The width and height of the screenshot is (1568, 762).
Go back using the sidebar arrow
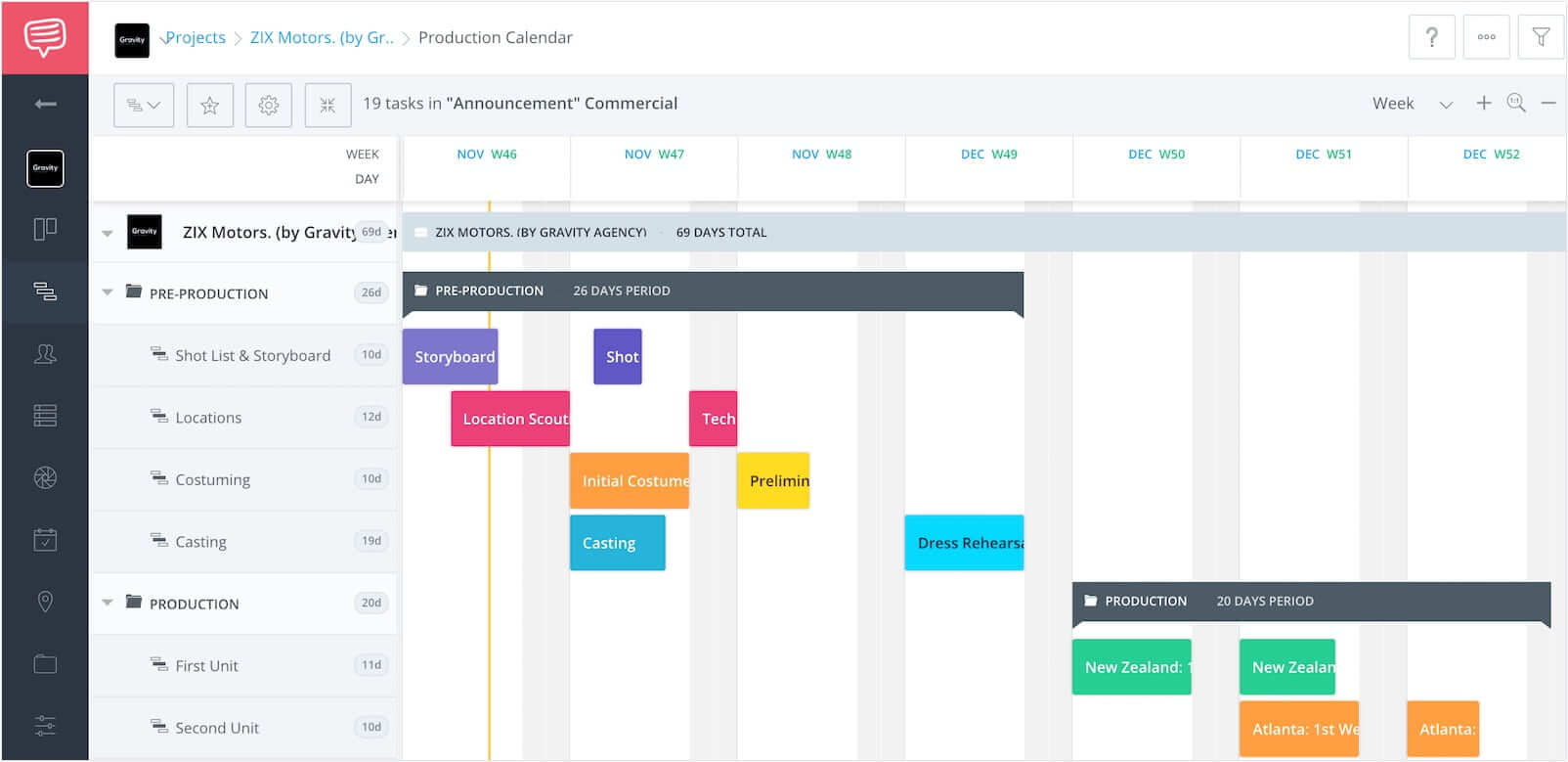(x=45, y=104)
